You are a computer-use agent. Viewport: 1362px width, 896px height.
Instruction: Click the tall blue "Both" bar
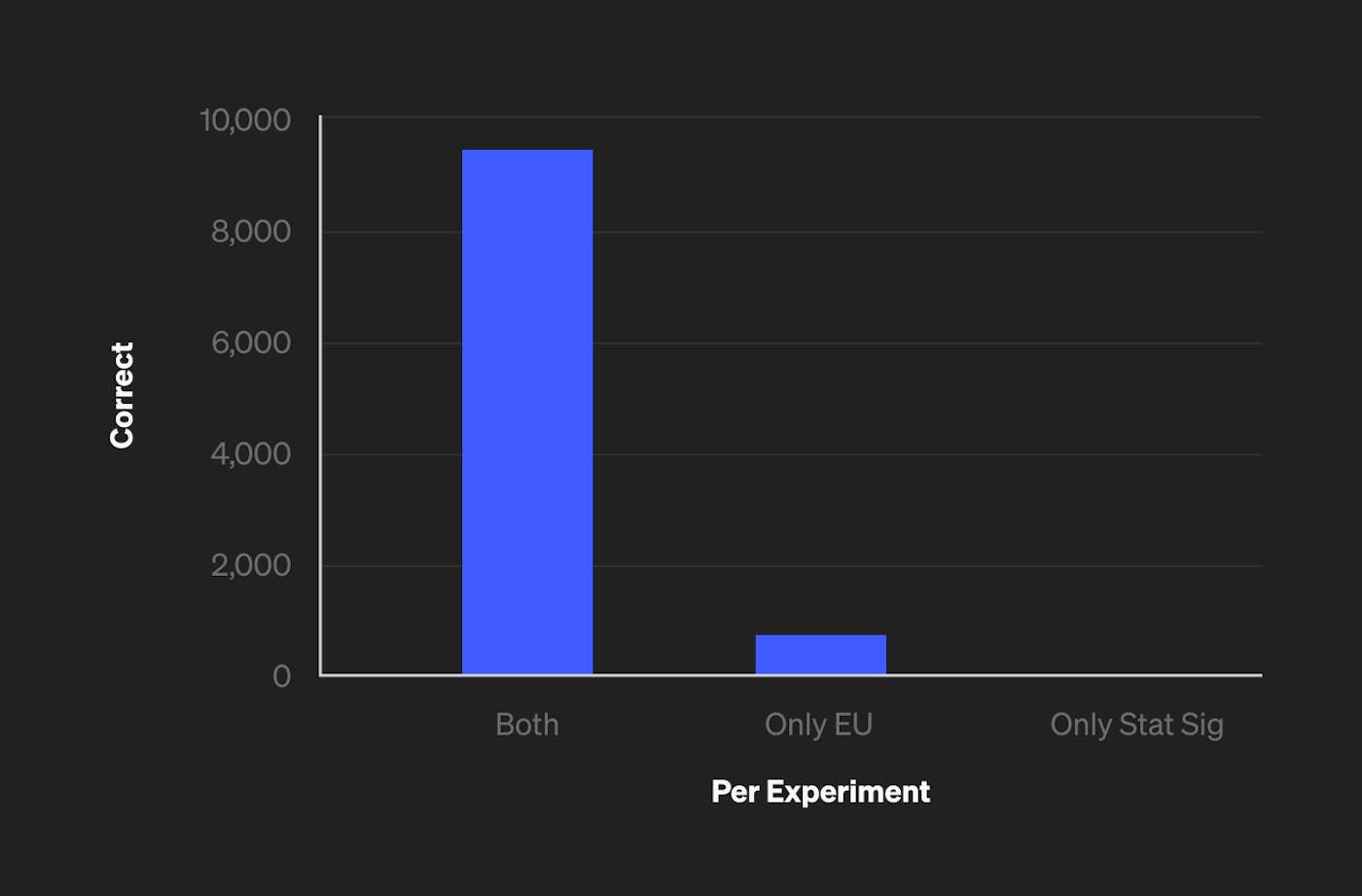pyautogui.click(x=526, y=412)
